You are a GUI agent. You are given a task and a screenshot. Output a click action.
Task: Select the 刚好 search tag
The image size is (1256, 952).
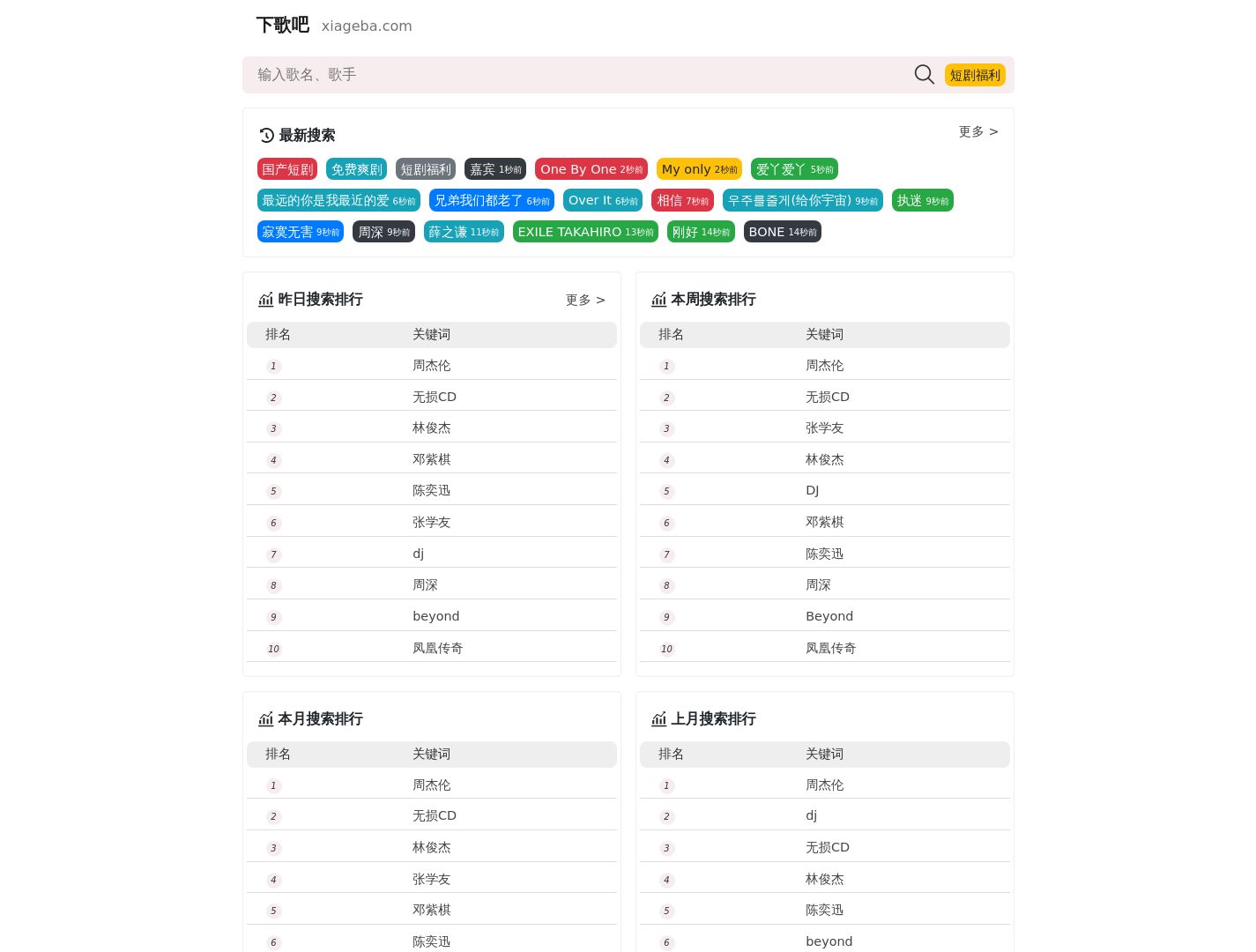point(701,232)
